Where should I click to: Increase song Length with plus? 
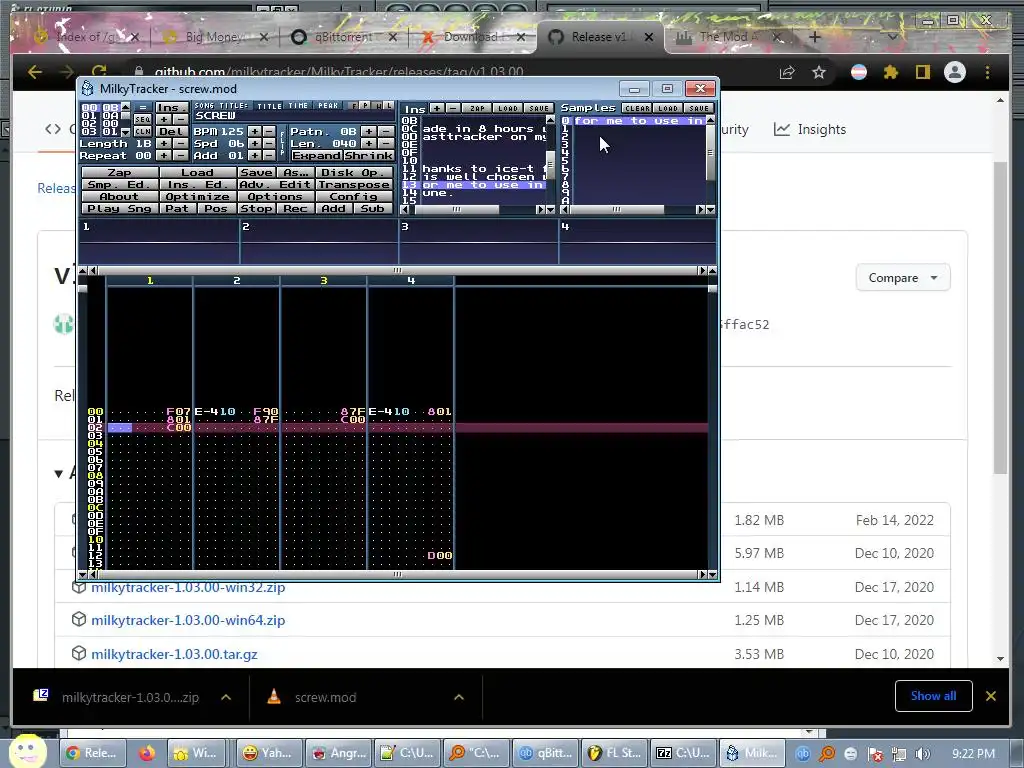164,144
